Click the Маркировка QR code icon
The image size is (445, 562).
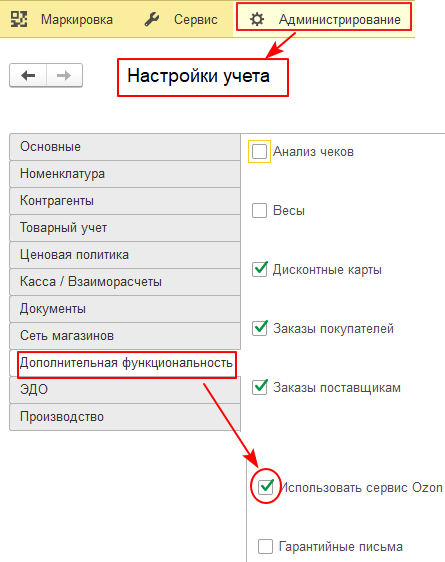coord(19,19)
